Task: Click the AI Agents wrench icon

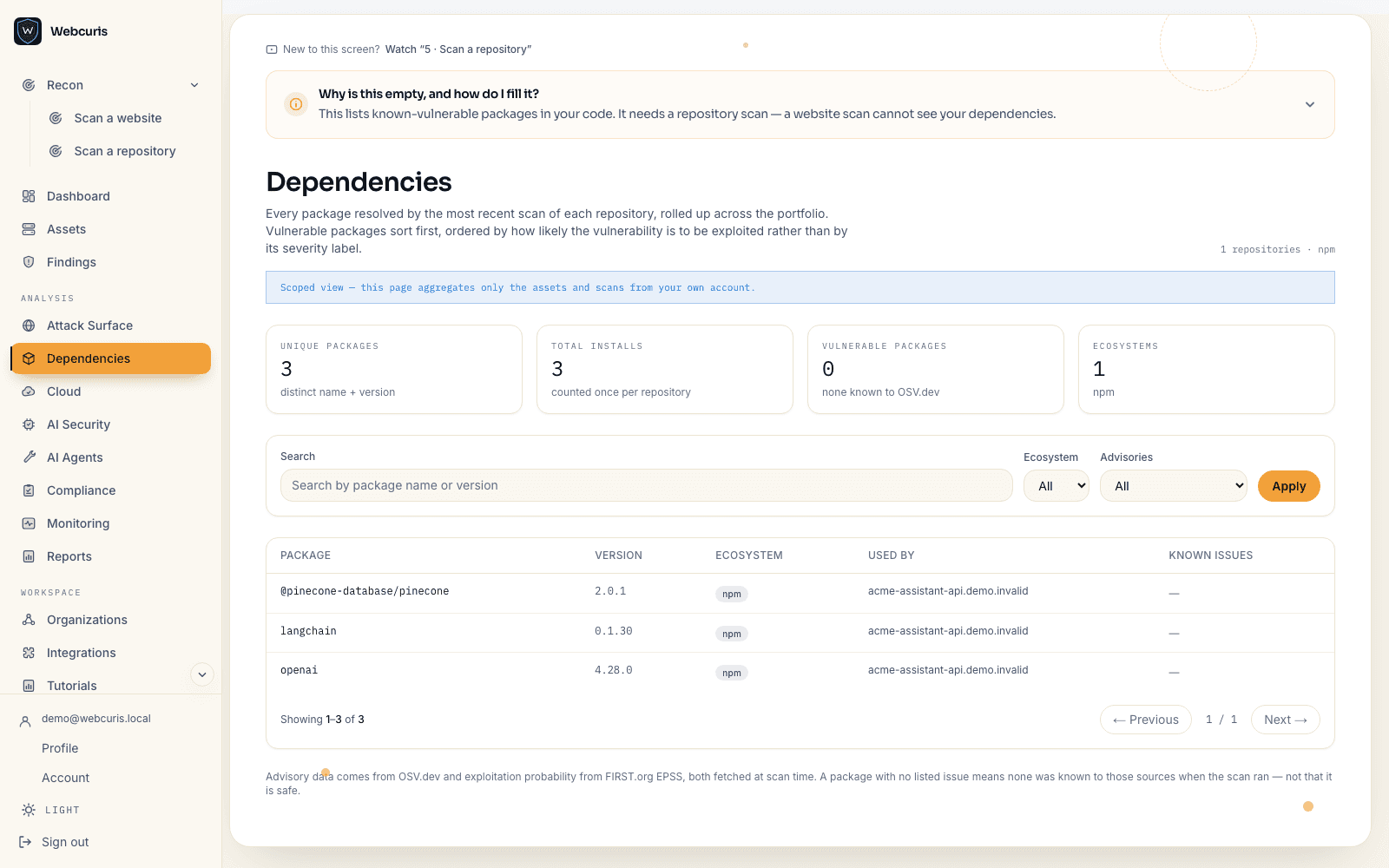Action: coord(29,457)
